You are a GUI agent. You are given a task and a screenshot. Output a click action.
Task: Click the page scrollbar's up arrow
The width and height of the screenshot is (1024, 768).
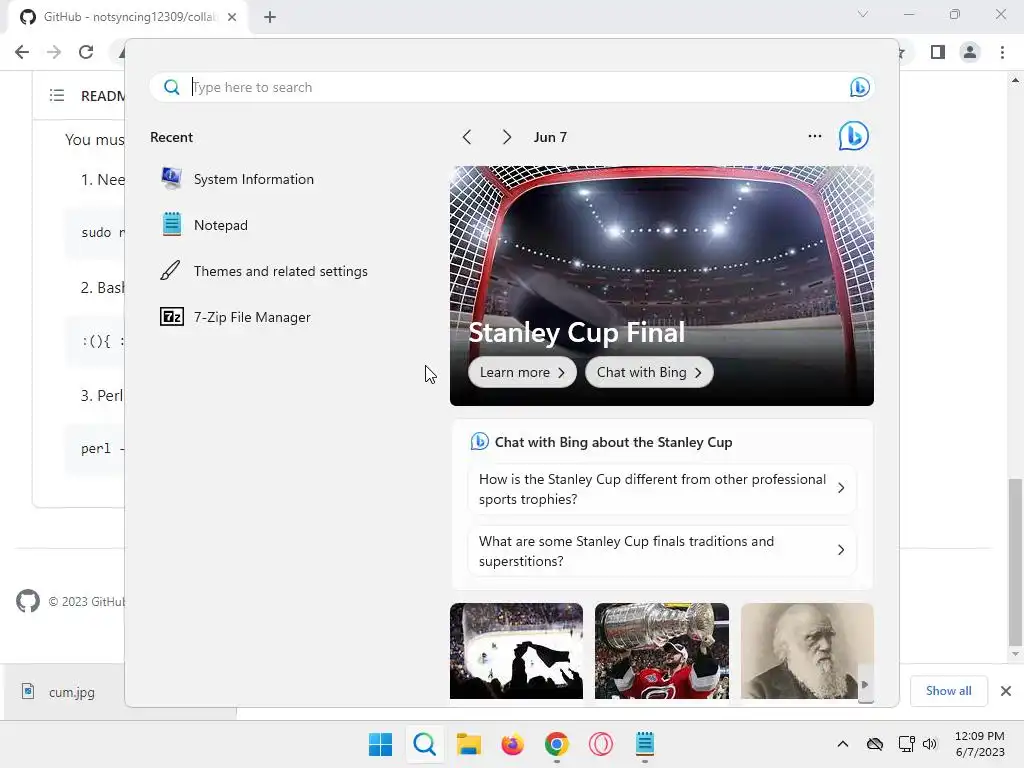click(1015, 80)
